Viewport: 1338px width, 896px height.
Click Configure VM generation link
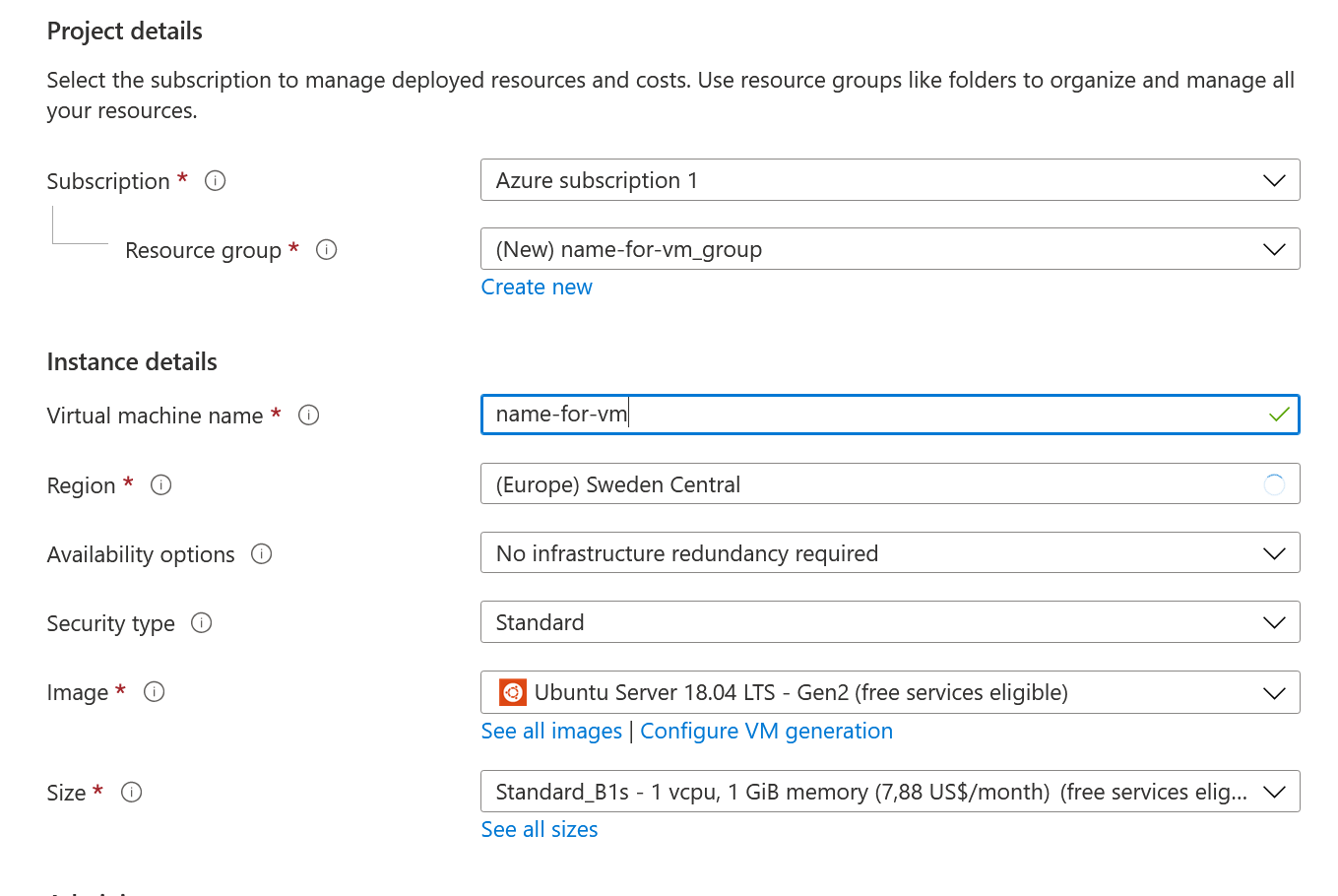pyautogui.click(x=766, y=732)
